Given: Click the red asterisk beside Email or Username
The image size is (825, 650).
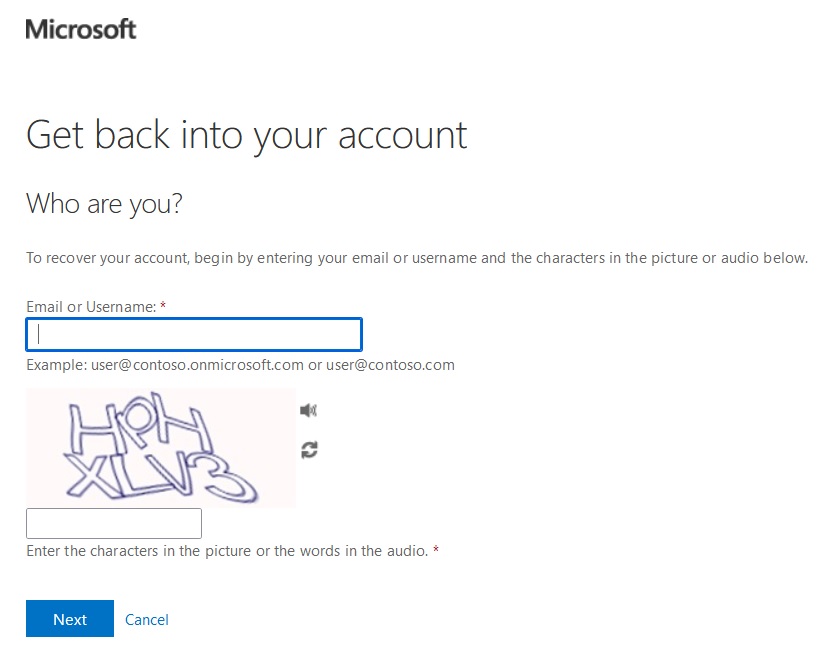Looking at the screenshot, I should (163, 305).
